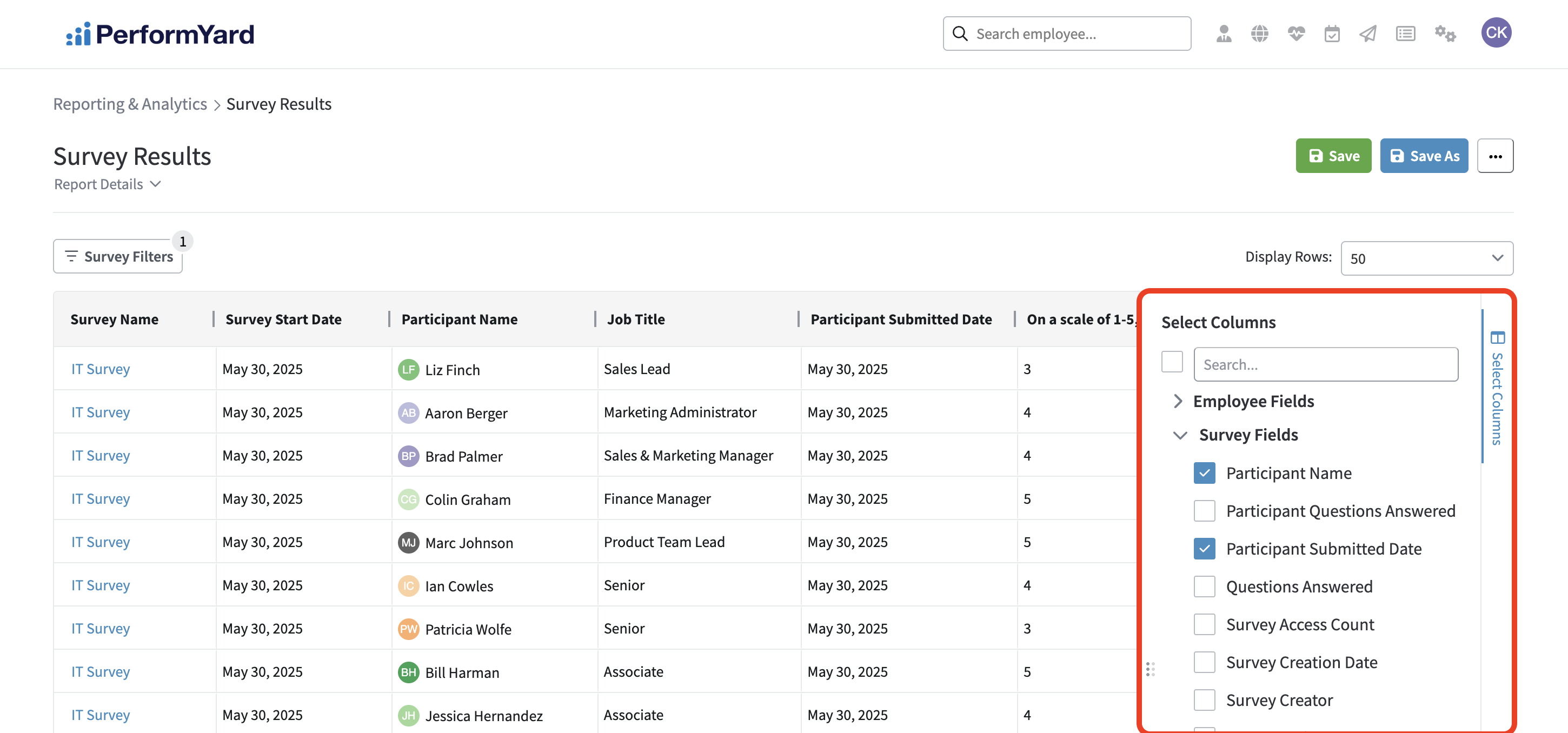Check the Questions Answered column checkbox
The height and width of the screenshot is (733, 1568).
[1204, 587]
